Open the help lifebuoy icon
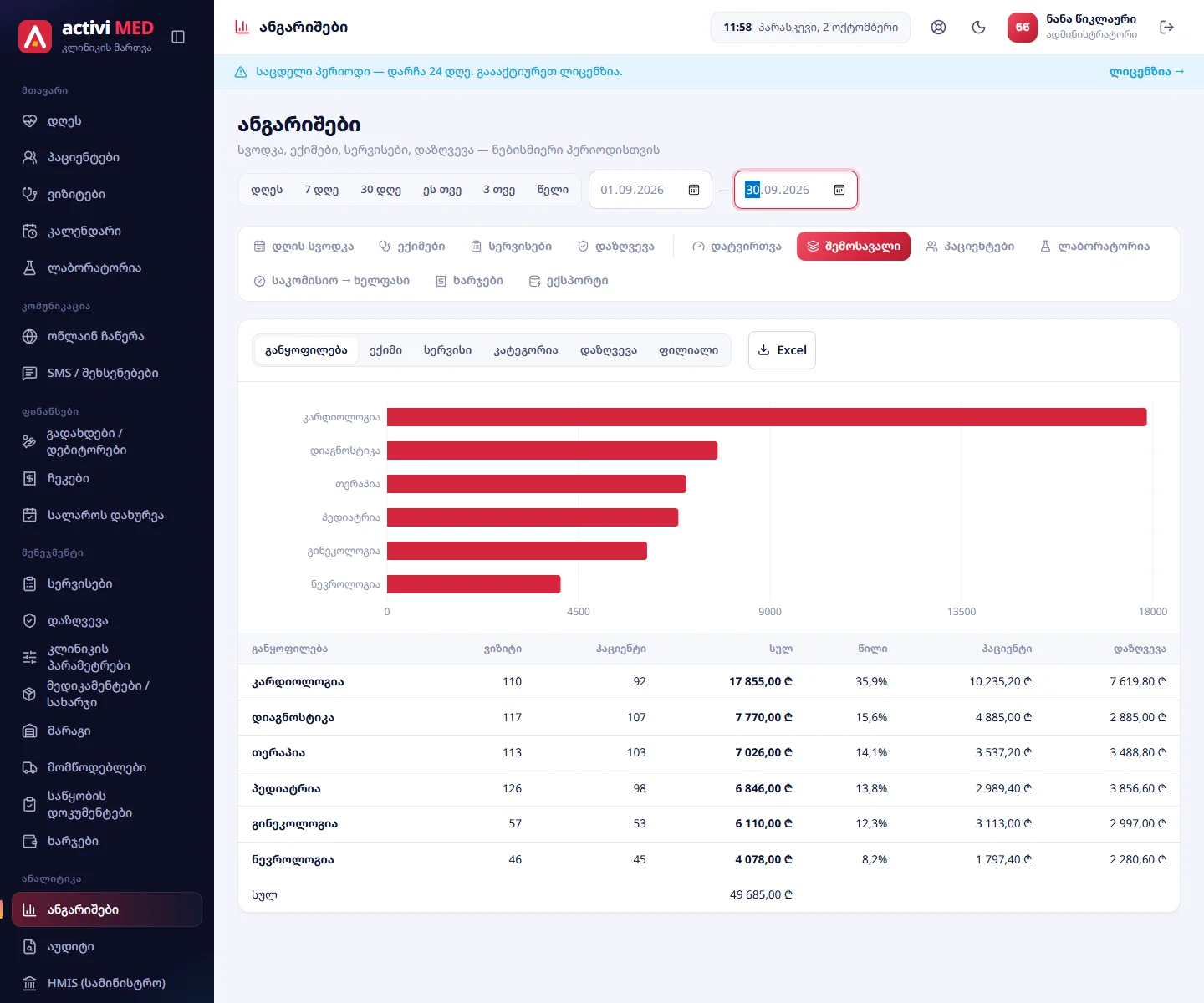1204x1003 pixels. (x=939, y=28)
